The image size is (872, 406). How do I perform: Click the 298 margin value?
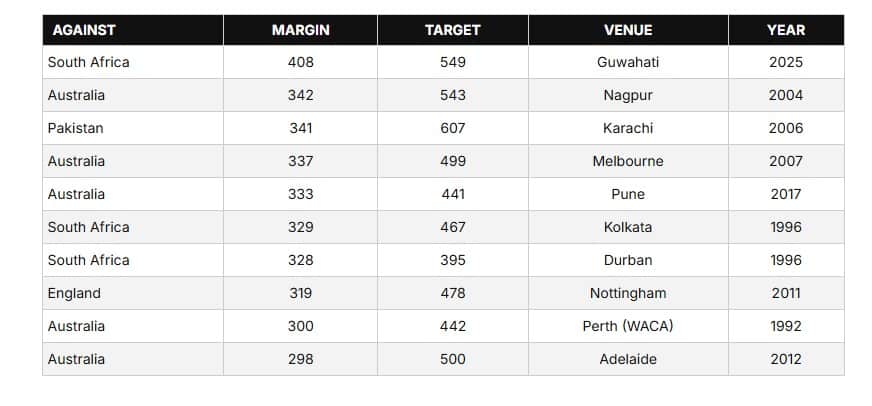tap(300, 359)
